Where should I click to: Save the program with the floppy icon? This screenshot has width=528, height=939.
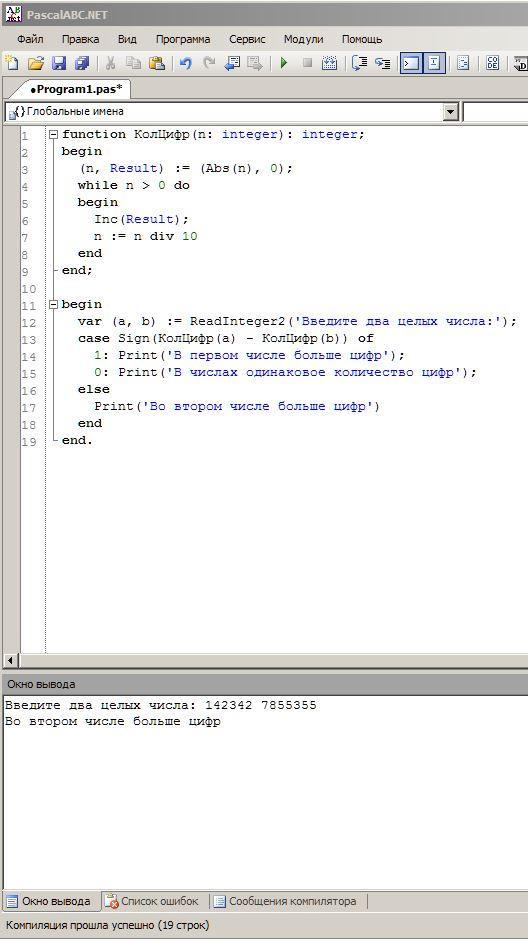coord(59,63)
